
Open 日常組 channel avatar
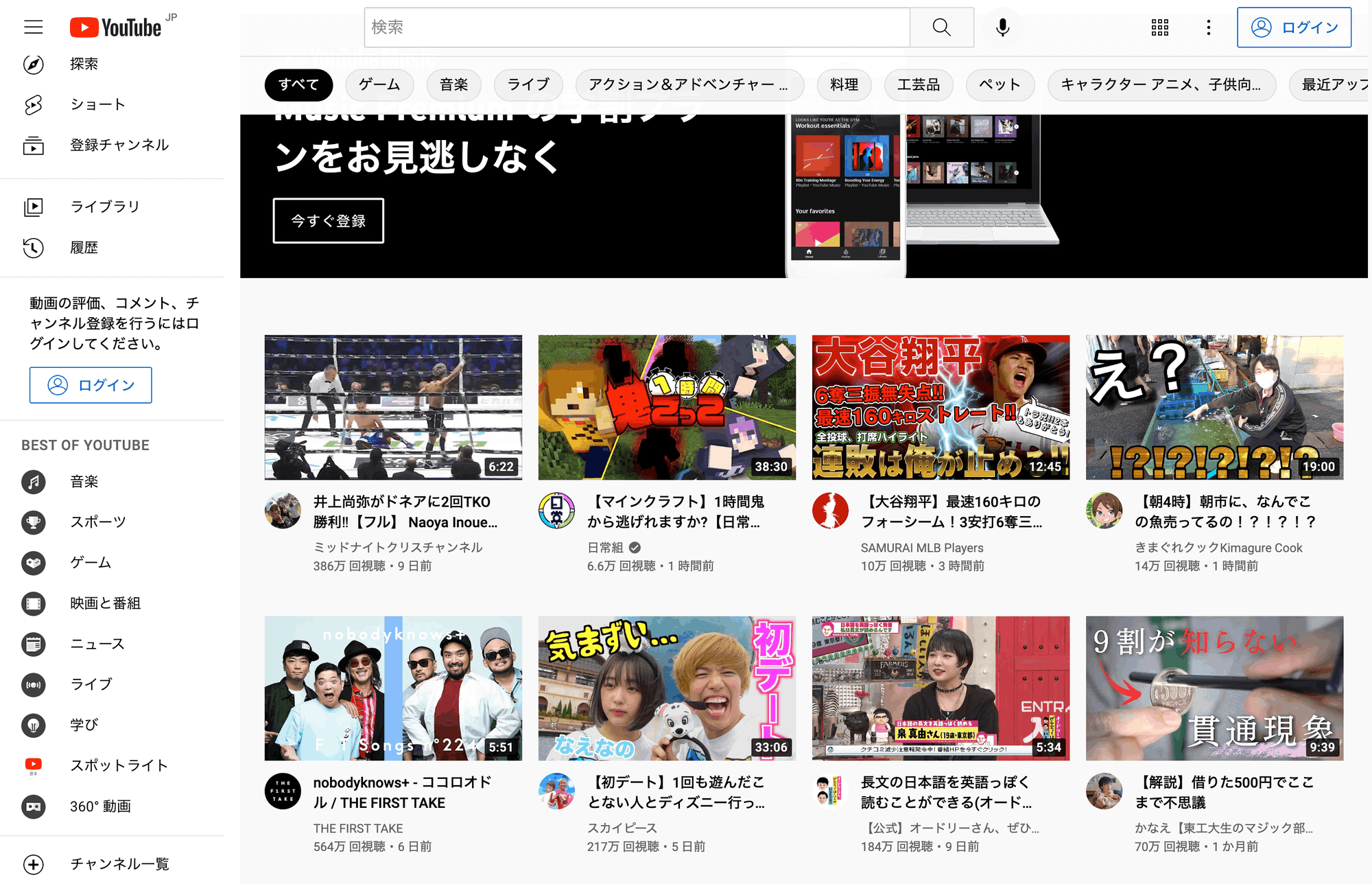pos(556,511)
